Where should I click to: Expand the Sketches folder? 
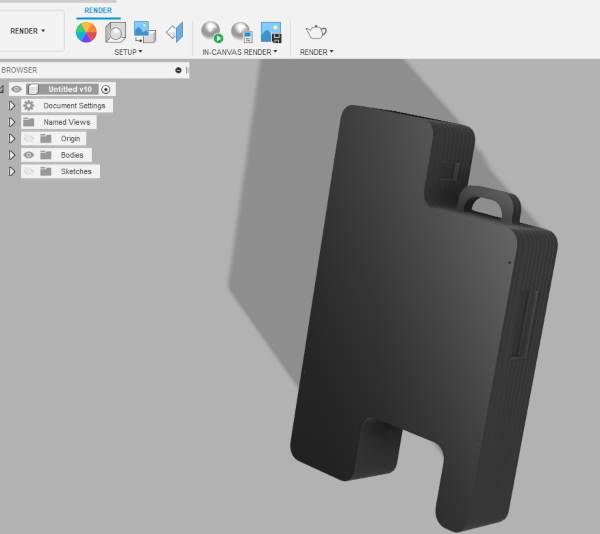[x=12, y=171]
